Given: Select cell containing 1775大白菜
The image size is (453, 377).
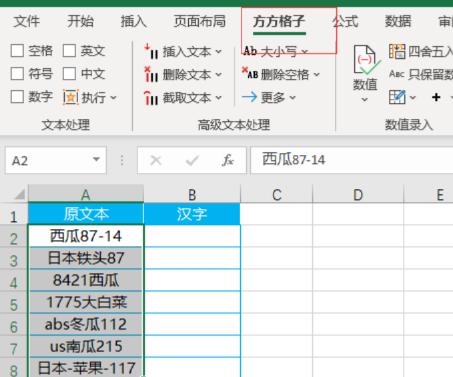Looking at the screenshot, I should click(x=86, y=302).
